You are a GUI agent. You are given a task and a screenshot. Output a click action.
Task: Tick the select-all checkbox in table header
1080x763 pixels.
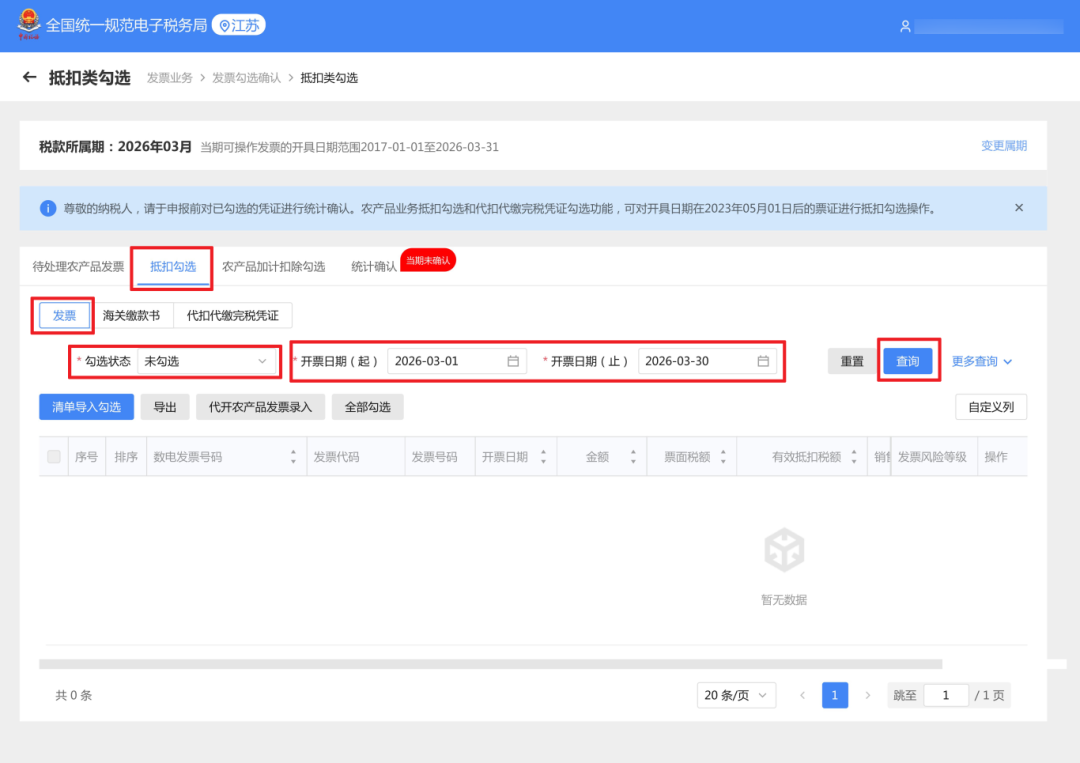point(54,457)
